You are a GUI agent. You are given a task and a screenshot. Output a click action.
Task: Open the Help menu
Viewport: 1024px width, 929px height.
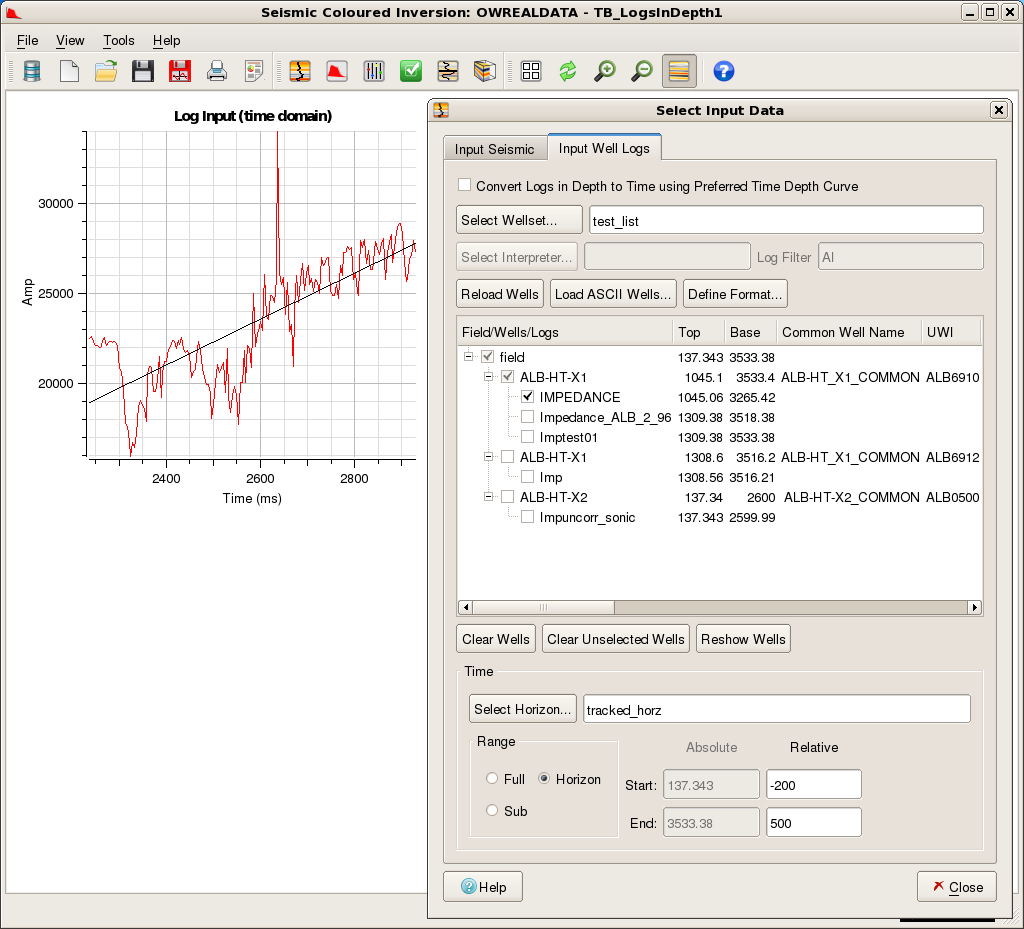[167, 40]
